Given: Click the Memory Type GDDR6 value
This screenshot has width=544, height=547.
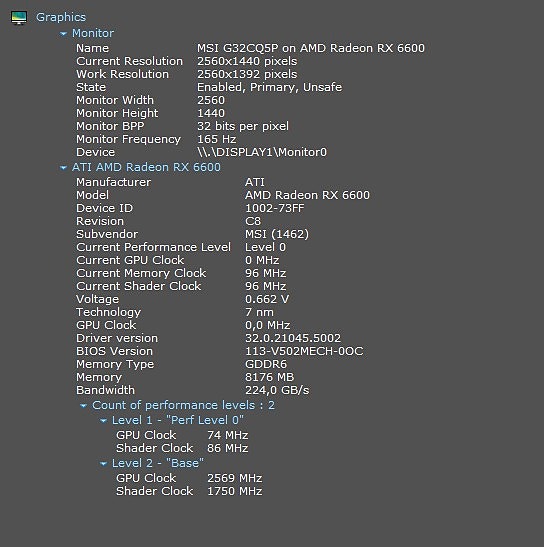Looking at the screenshot, I should tap(266, 364).
